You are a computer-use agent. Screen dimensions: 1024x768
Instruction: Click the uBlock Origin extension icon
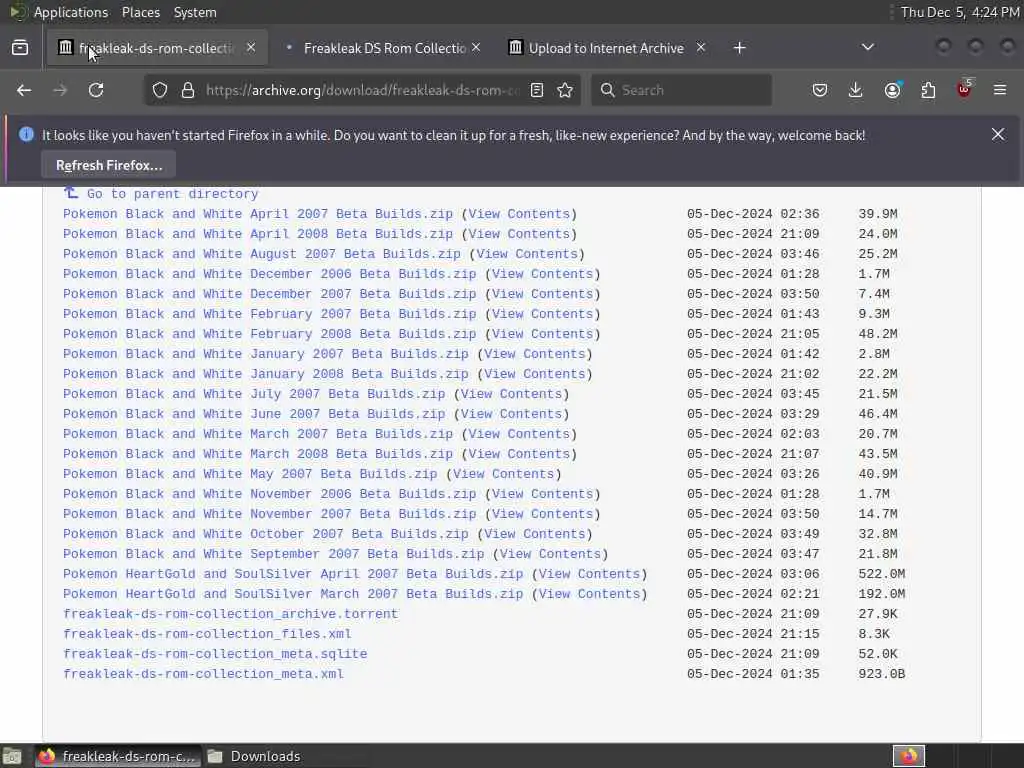(x=965, y=89)
